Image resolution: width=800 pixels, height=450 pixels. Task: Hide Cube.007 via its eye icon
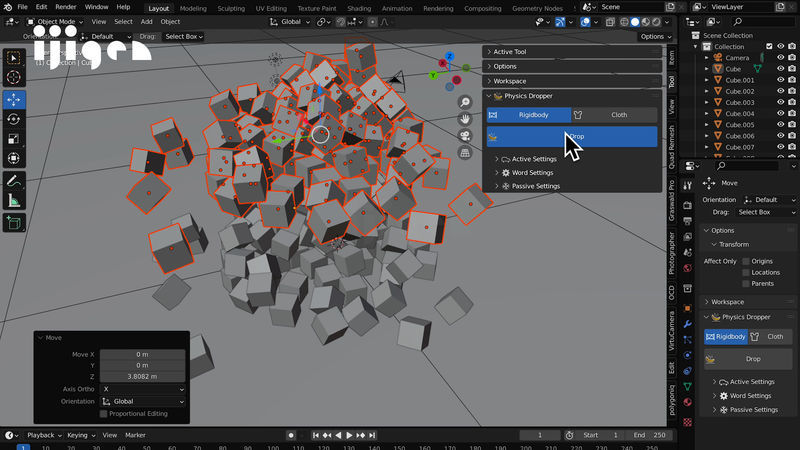781,147
